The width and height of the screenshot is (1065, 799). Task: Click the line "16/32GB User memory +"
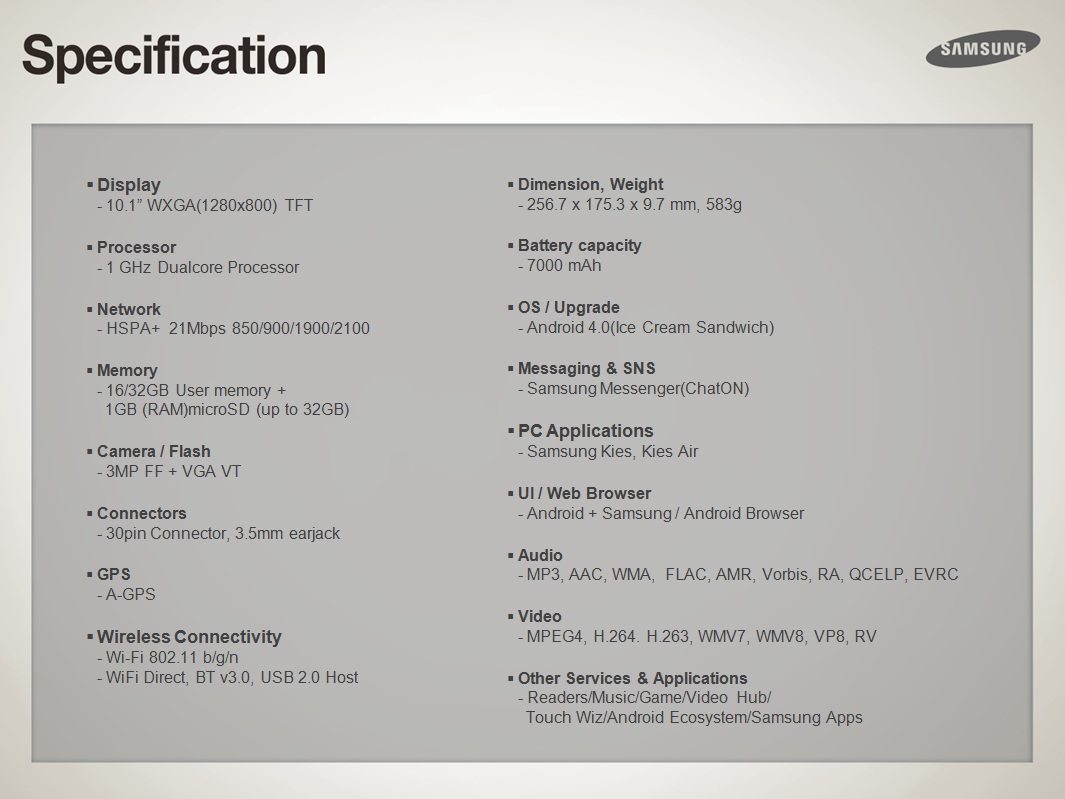[x=196, y=391]
